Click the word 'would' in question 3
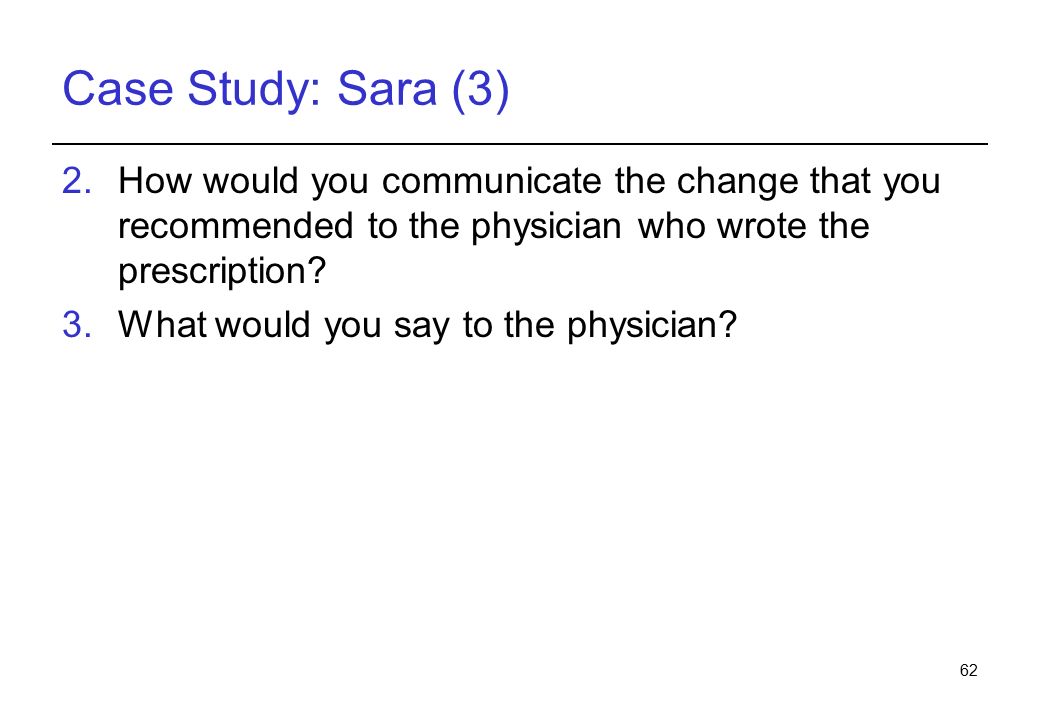This screenshot has width=1040, height=720. tap(263, 325)
